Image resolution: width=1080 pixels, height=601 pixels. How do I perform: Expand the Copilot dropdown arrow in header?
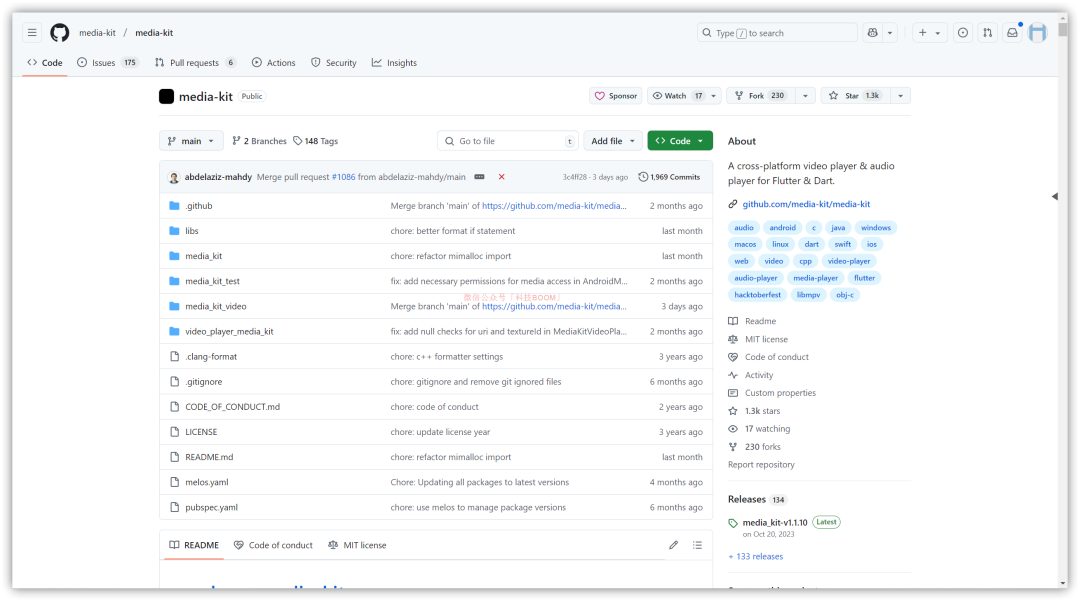tap(890, 32)
